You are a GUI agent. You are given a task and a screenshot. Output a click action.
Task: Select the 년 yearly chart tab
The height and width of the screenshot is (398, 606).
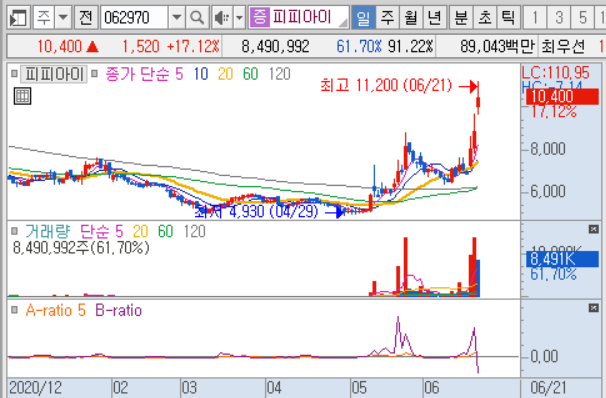point(434,17)
